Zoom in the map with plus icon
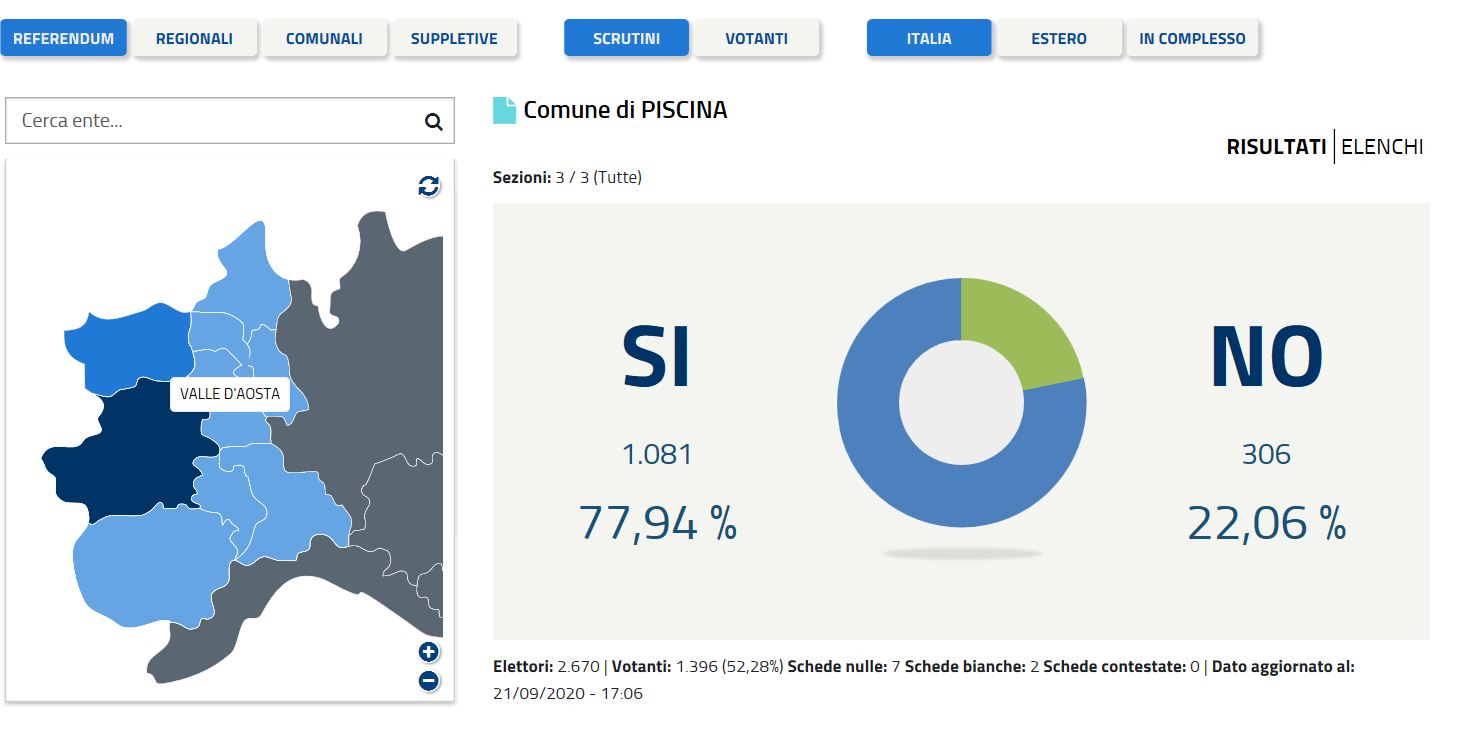 coord(429,653)
